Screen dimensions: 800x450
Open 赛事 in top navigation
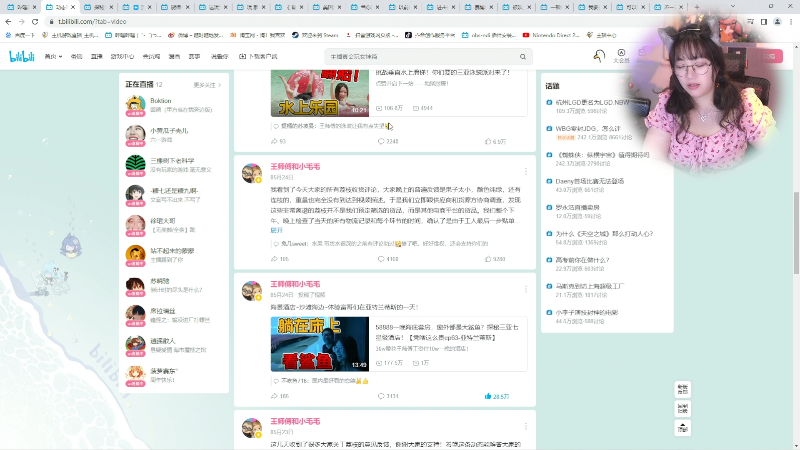coord(194,57)
